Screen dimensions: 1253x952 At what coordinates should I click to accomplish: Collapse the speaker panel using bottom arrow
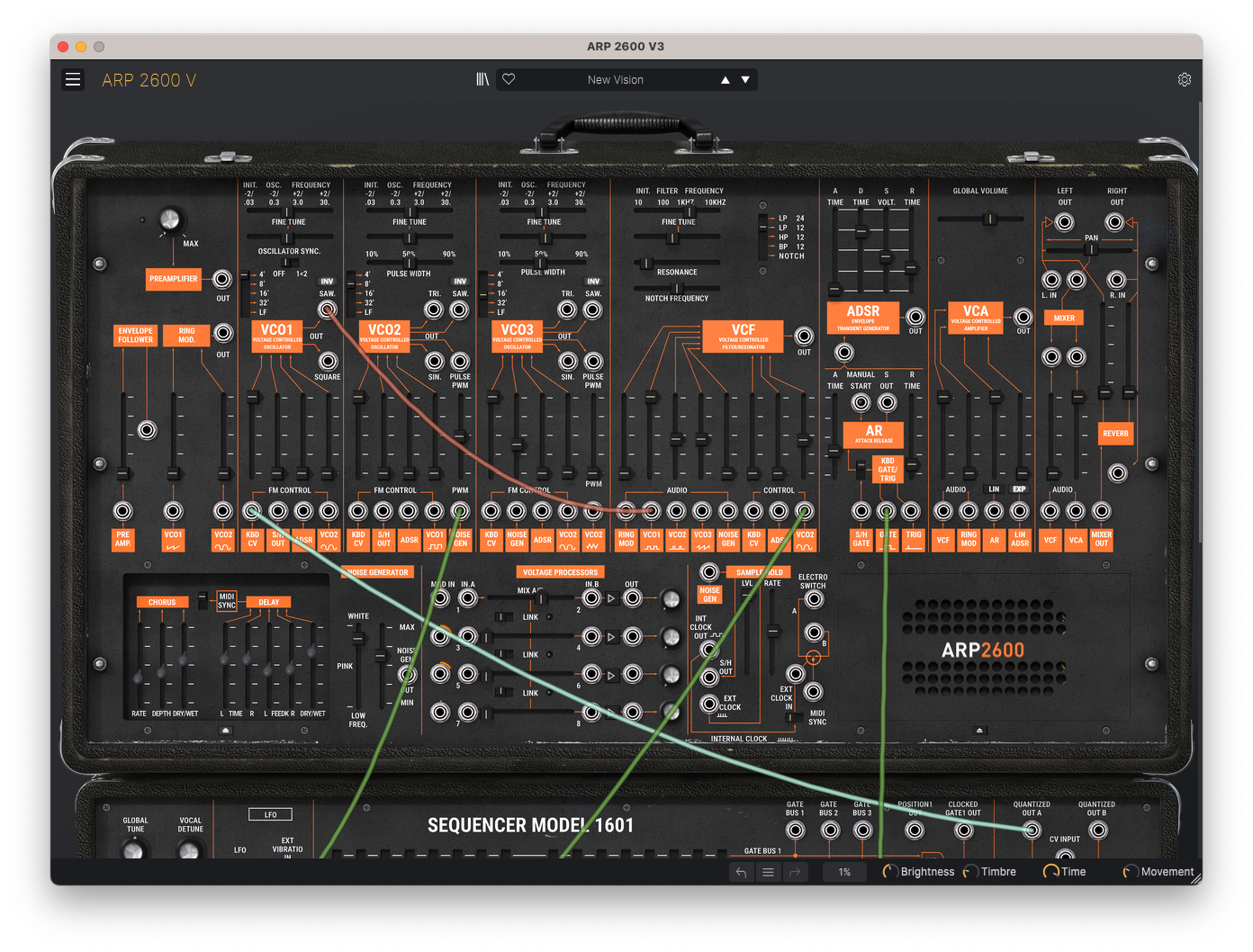point(981,731)
